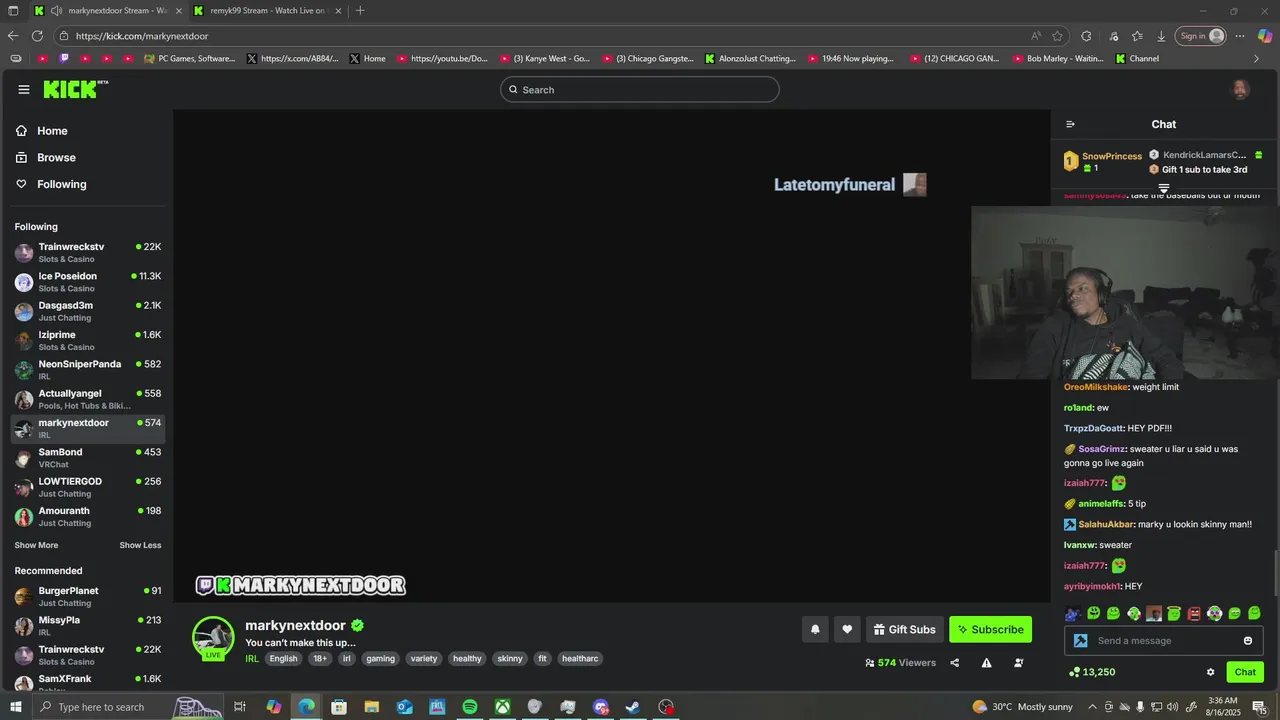Click the KICK logo
1280x720 pixels.
75,89
